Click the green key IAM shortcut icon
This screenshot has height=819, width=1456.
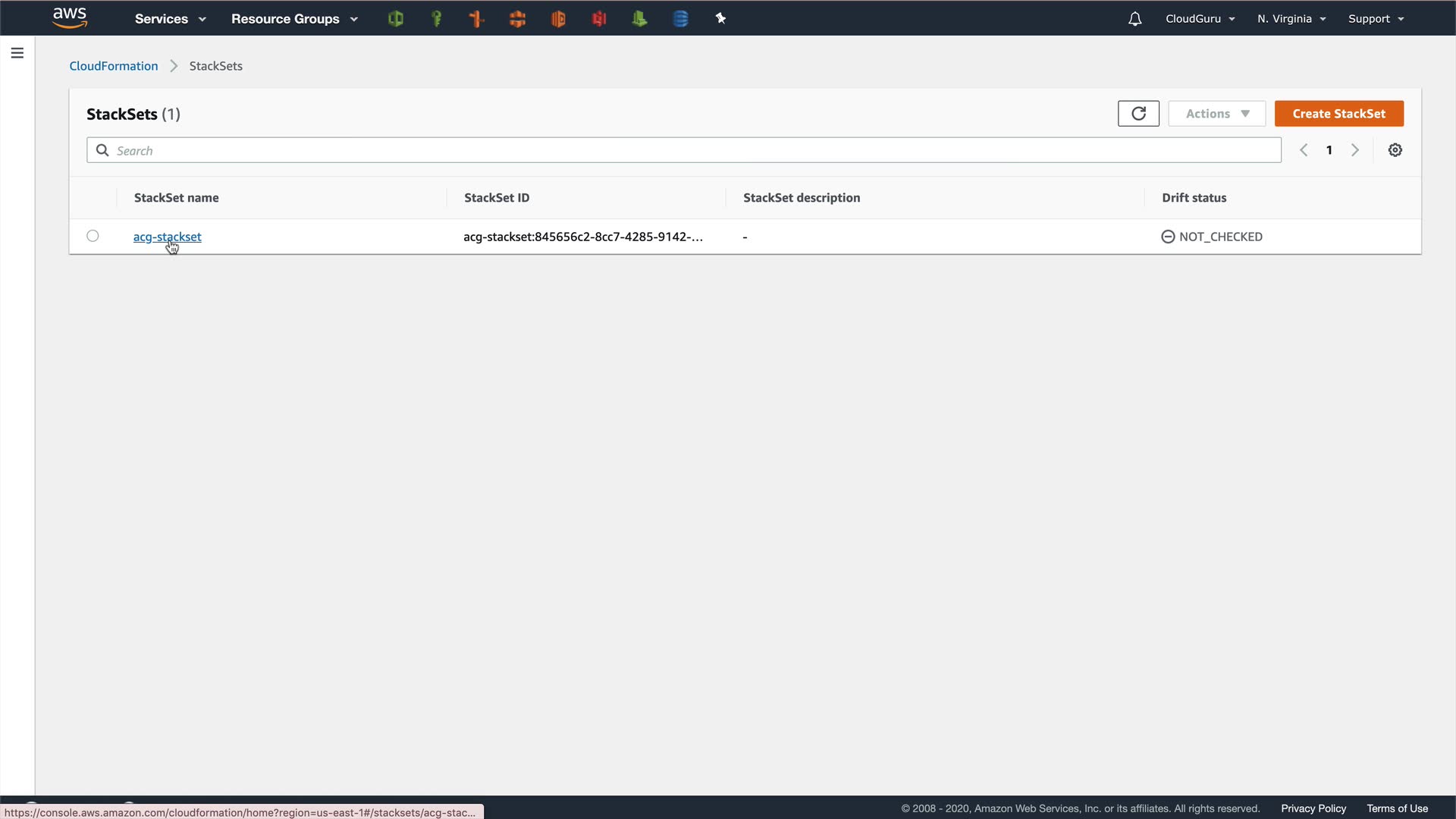(436, 19)
